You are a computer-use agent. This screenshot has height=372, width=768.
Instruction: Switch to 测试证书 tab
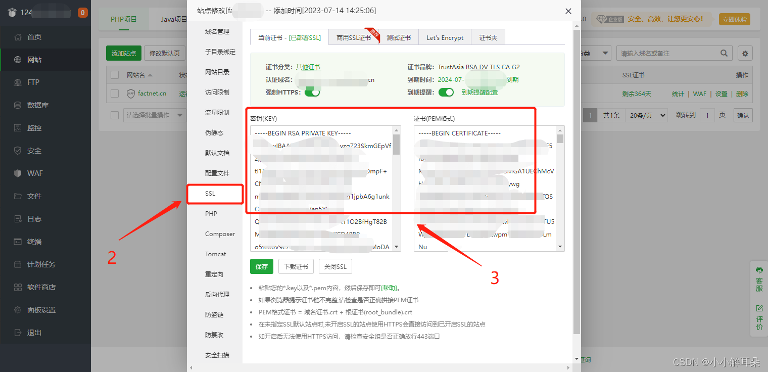coord(399,37)
